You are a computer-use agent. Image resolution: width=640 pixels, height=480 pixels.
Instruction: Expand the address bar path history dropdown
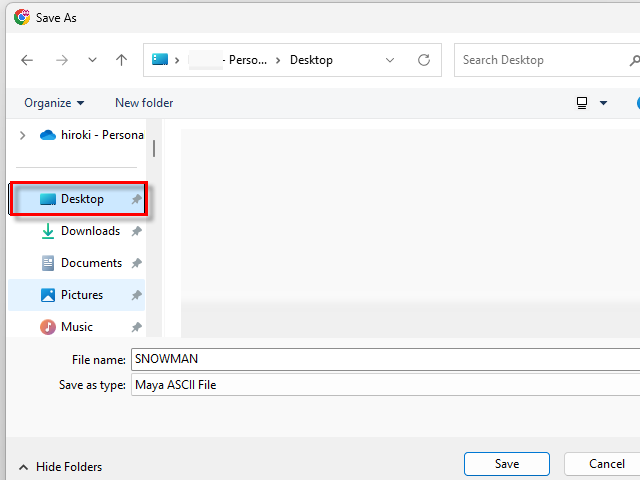point(389,60)
